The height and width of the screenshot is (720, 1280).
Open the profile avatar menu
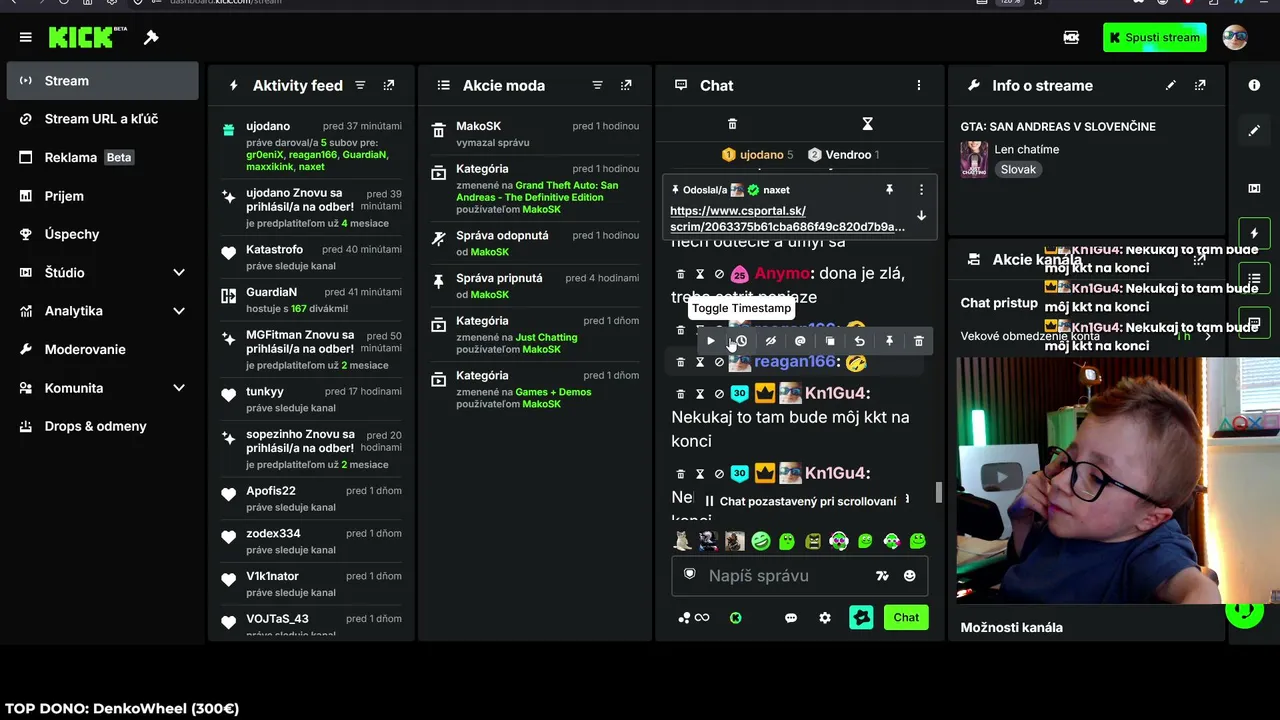[x=1235, y=38]
